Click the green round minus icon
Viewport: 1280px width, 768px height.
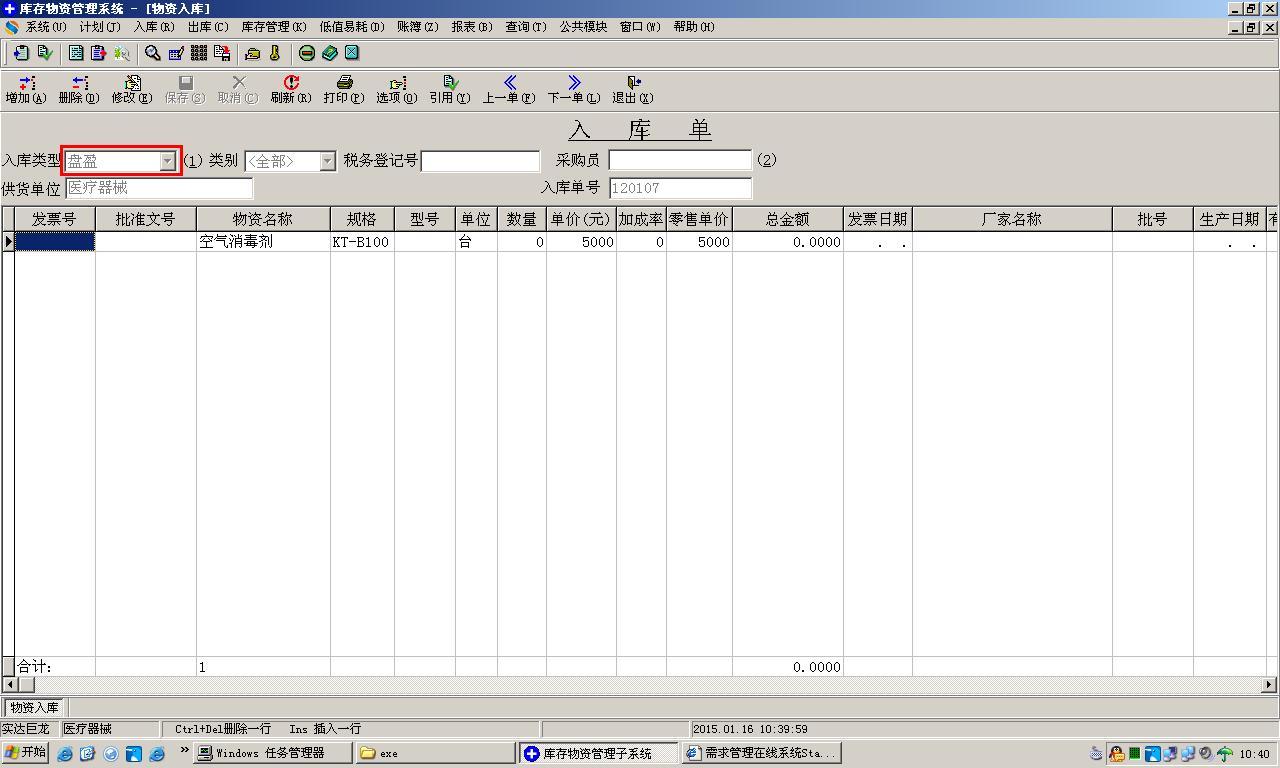click(x=307, y=53)
